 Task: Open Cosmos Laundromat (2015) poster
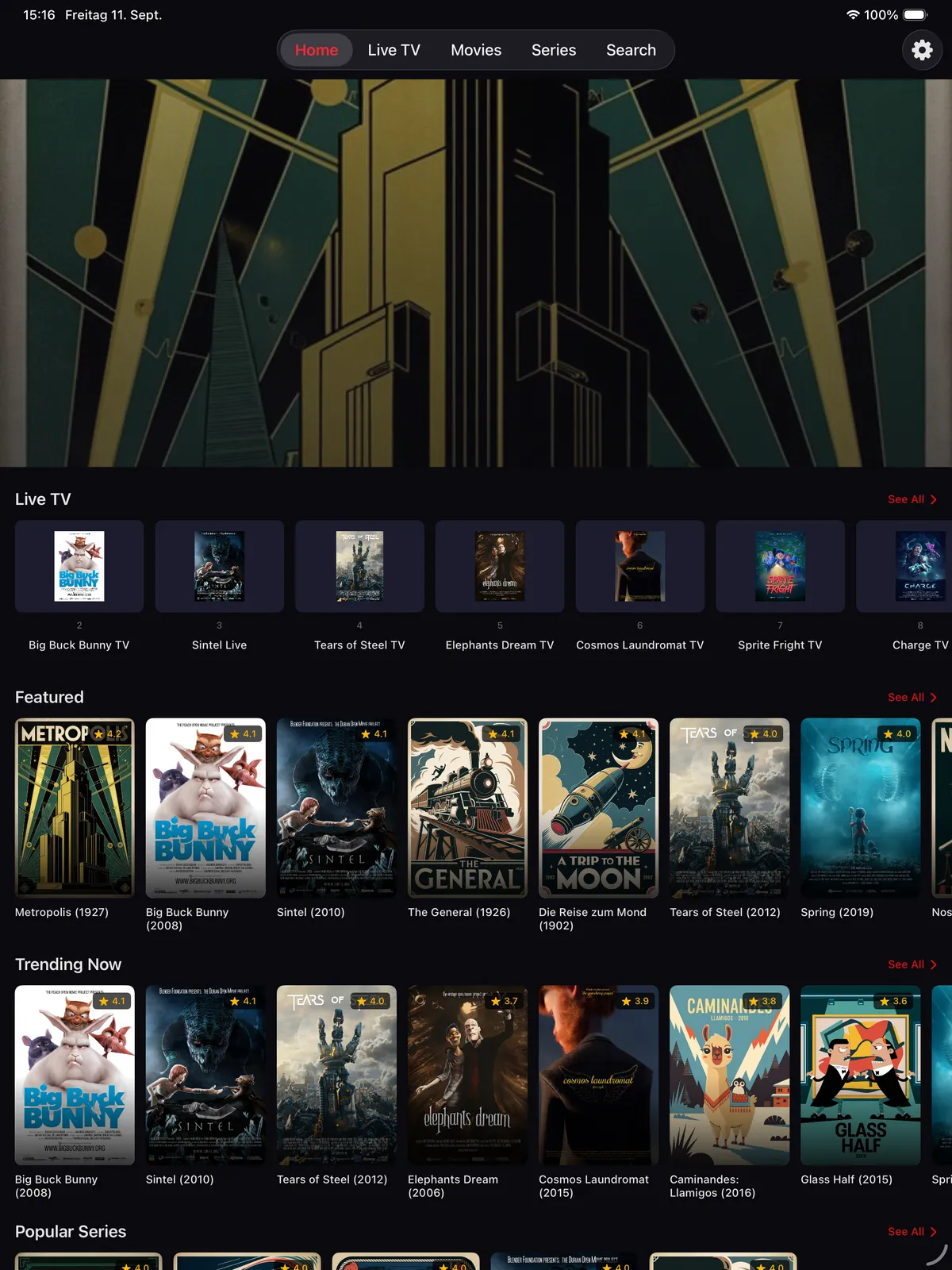click(598, 1076)
